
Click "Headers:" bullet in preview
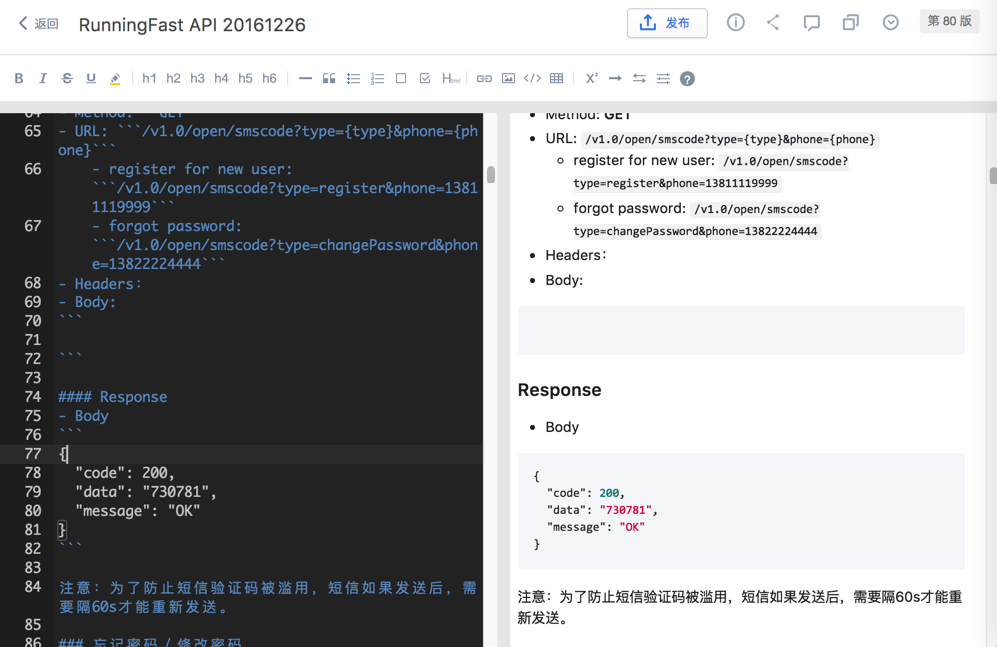[x=576, y=255]
